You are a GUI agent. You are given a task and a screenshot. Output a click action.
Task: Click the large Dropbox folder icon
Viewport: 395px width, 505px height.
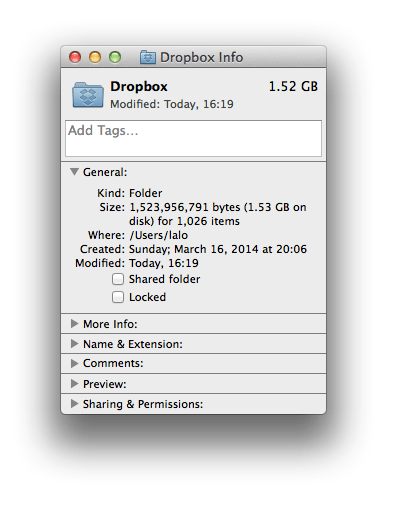[x=88, y=95]
